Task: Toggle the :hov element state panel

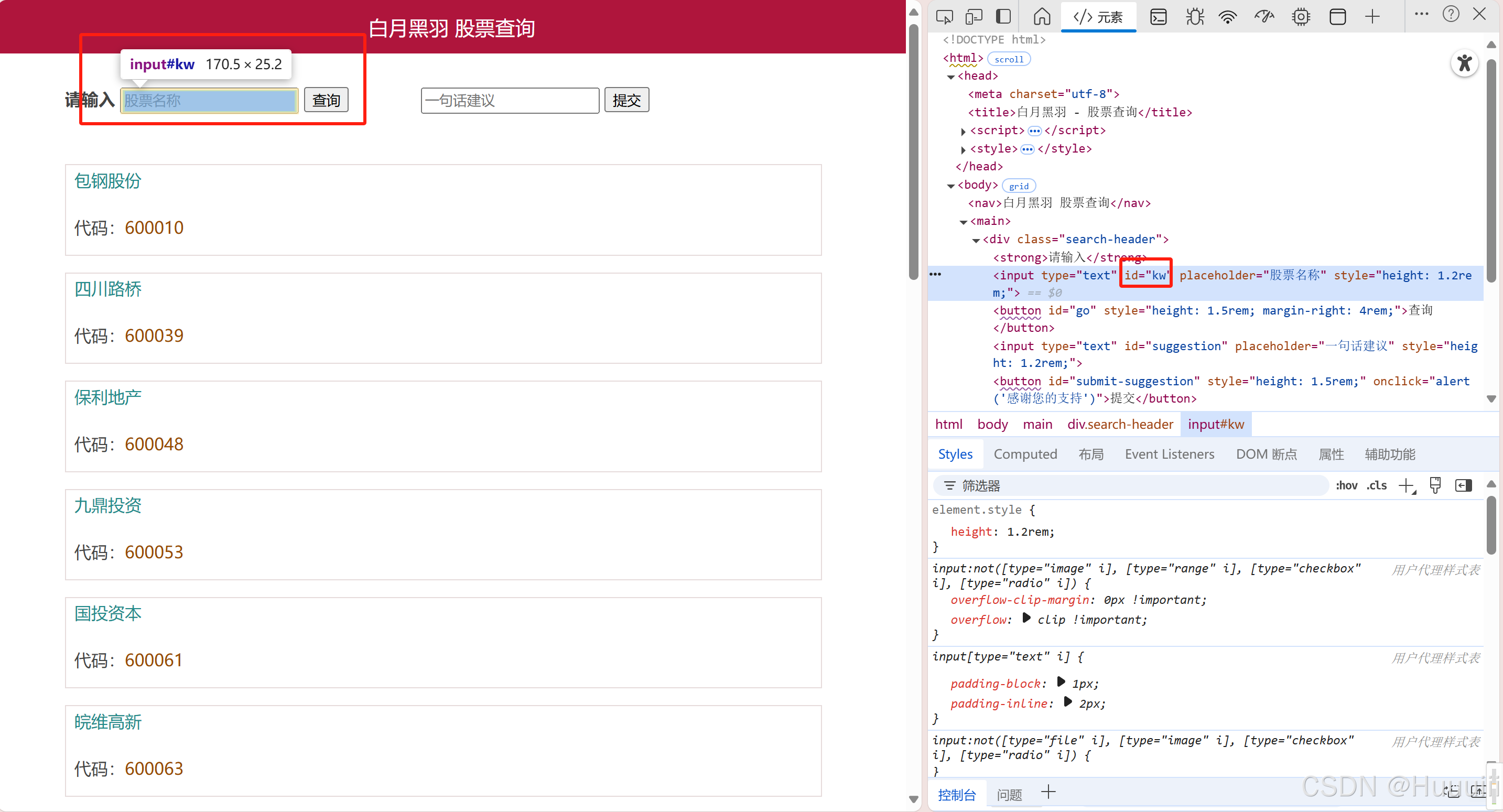Action: click(1346, 485)
